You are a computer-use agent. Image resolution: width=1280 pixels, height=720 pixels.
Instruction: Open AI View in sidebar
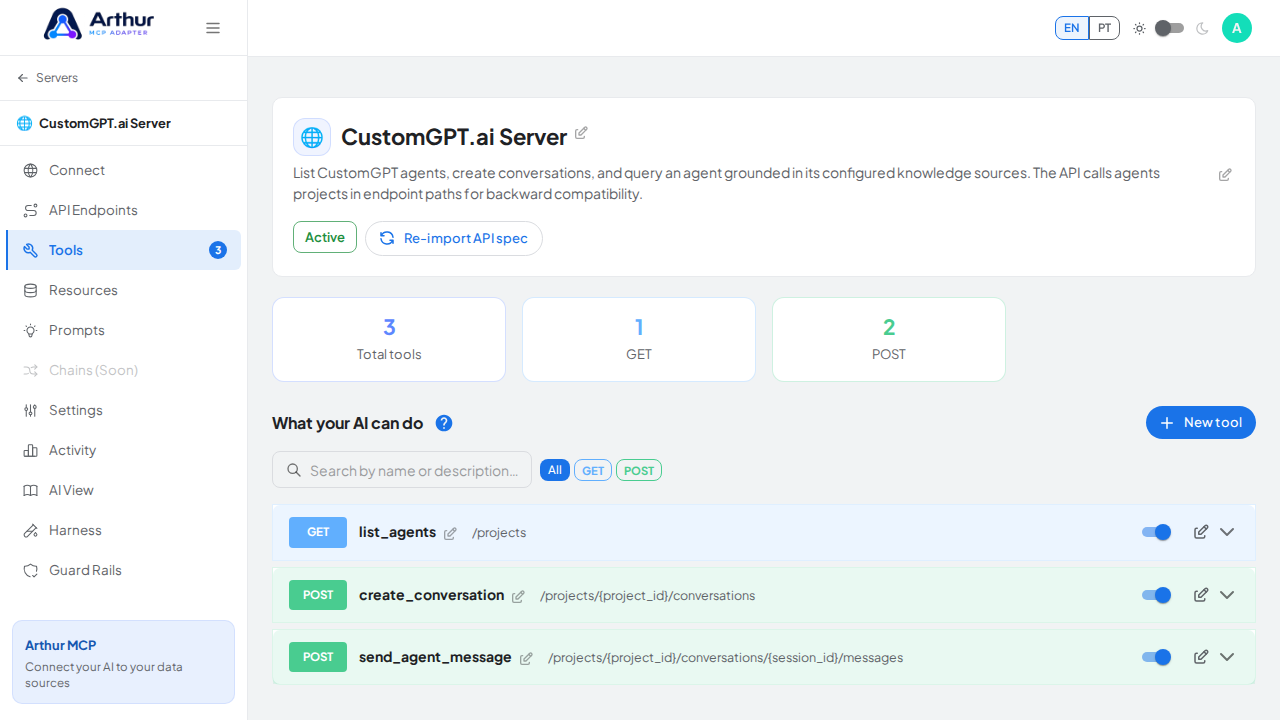[x=123, y=490]
